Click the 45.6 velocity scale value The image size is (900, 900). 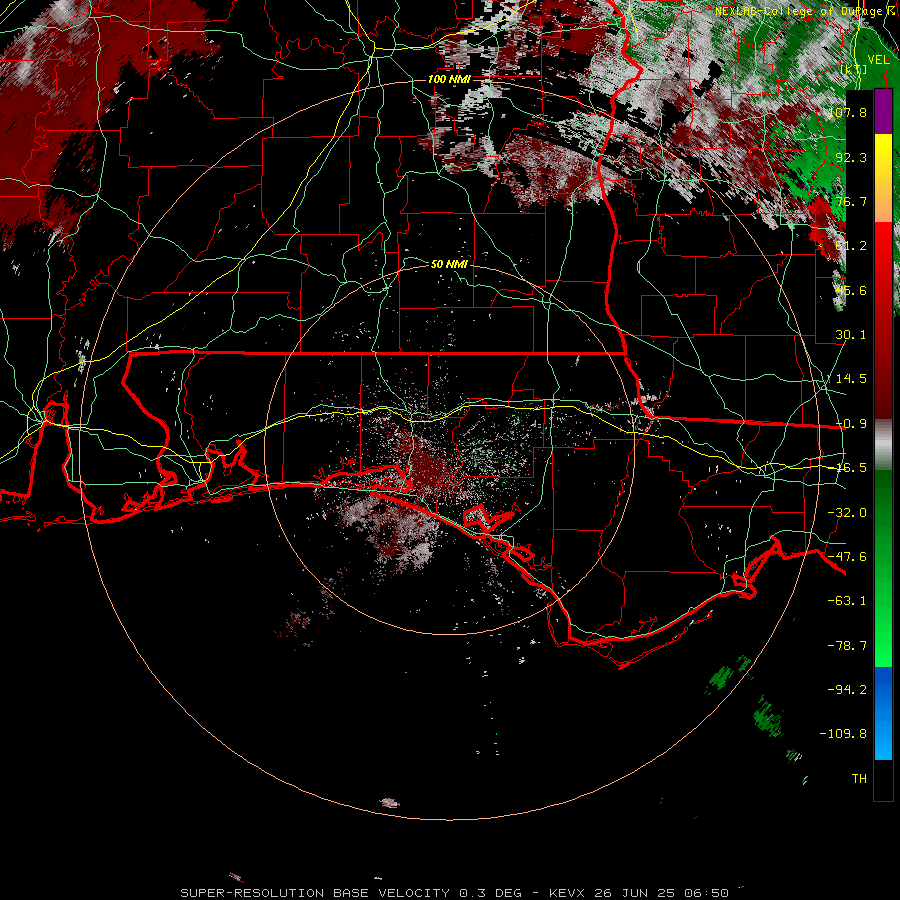(851, 290)
